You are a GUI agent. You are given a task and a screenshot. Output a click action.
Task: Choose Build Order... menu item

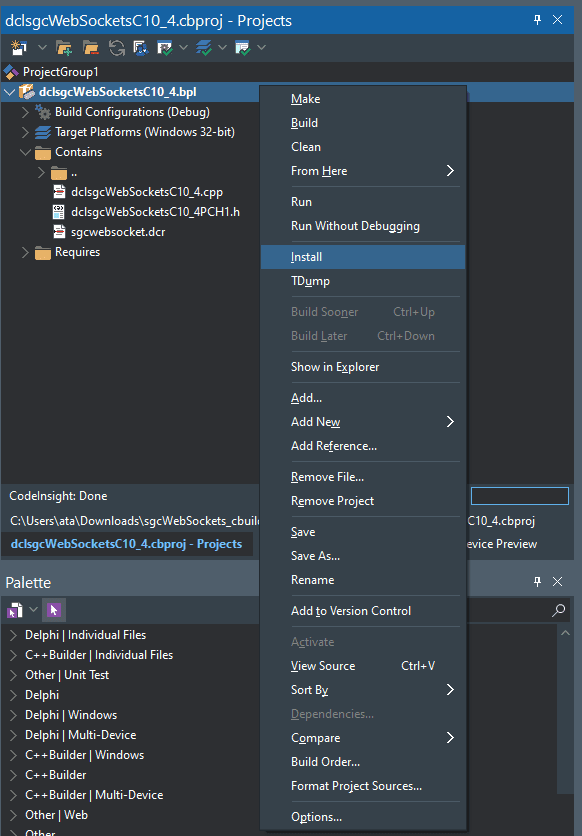(362, 762)
